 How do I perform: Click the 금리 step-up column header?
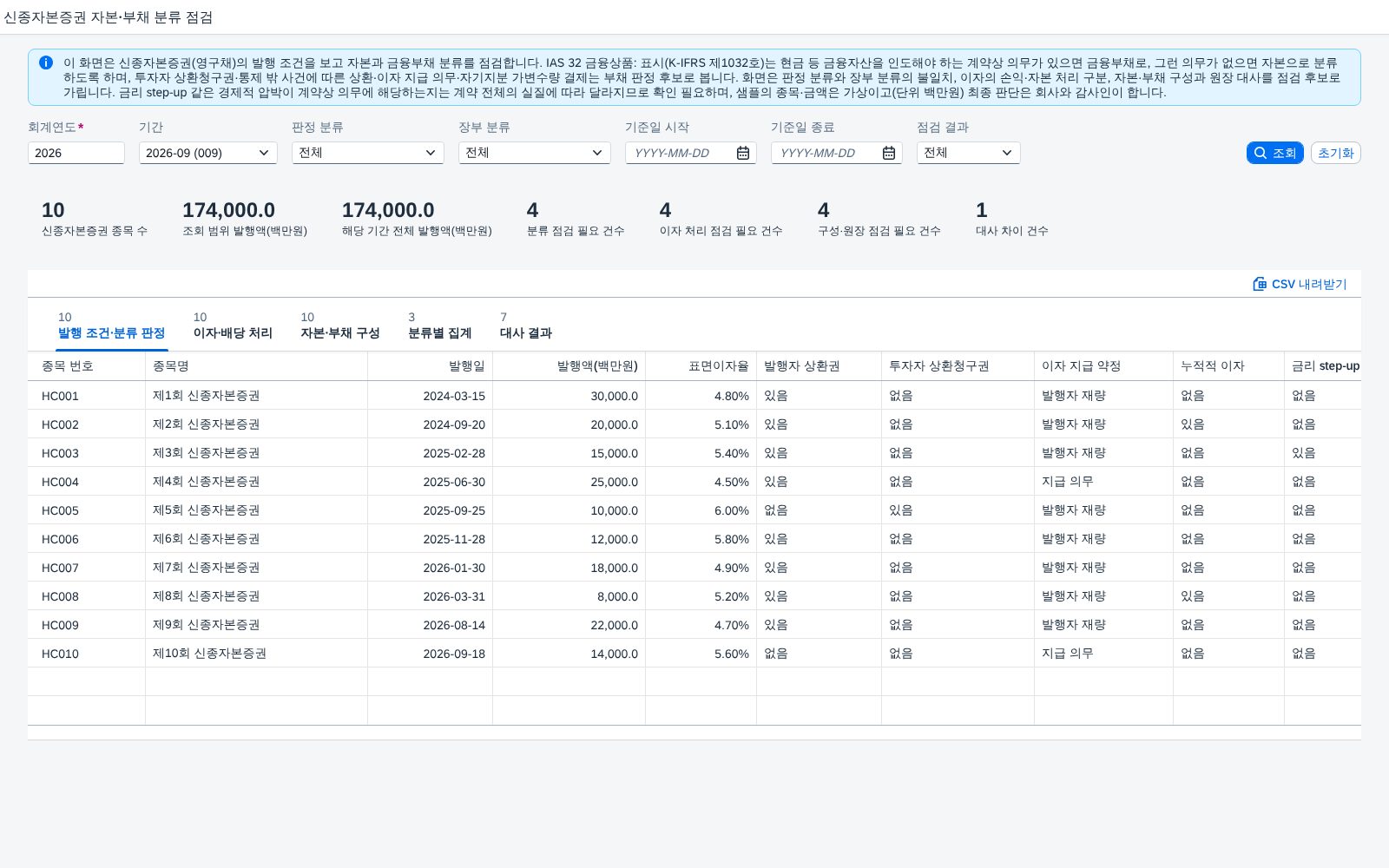coord(1323,366)
